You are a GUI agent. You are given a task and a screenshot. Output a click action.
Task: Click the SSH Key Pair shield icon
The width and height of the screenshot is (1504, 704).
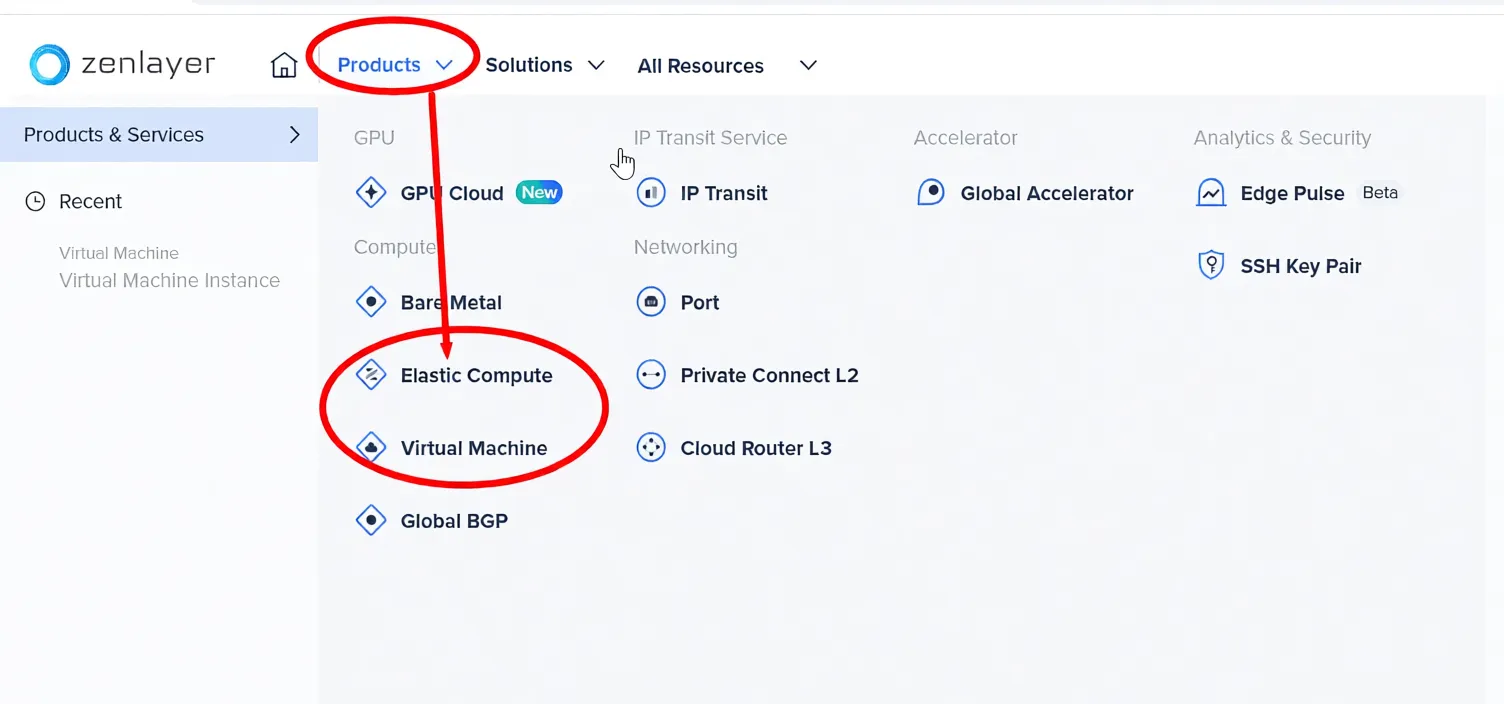pyautogui.click(x=1211, y=266)
